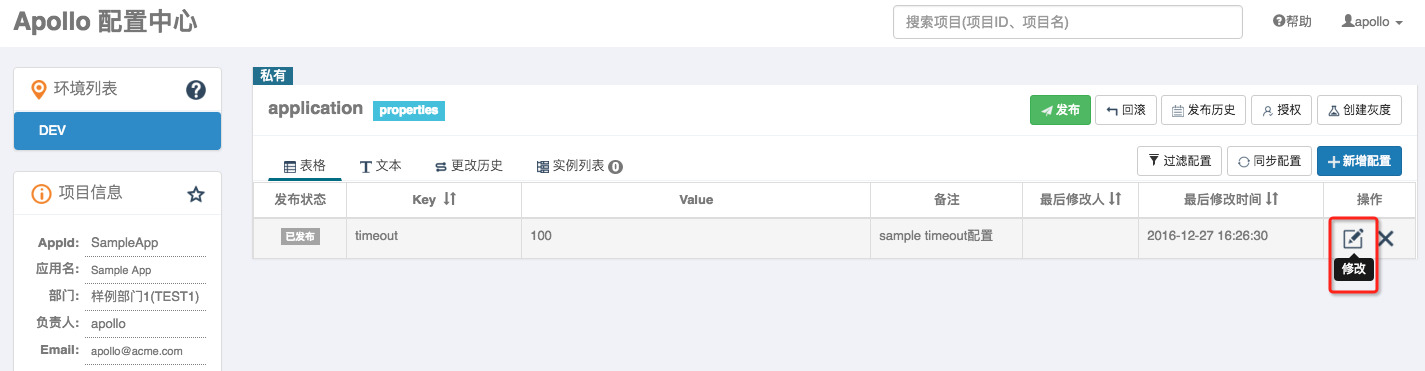Image resolution: width=1425 pixels, height=371 pixels.
Task: Click the 新增配置 add button
Action: tap(1359, 161)
